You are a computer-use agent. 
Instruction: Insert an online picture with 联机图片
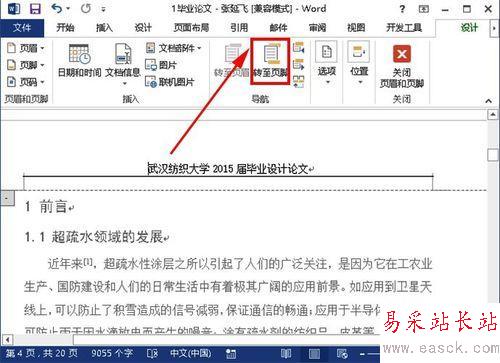coord(170,82)
